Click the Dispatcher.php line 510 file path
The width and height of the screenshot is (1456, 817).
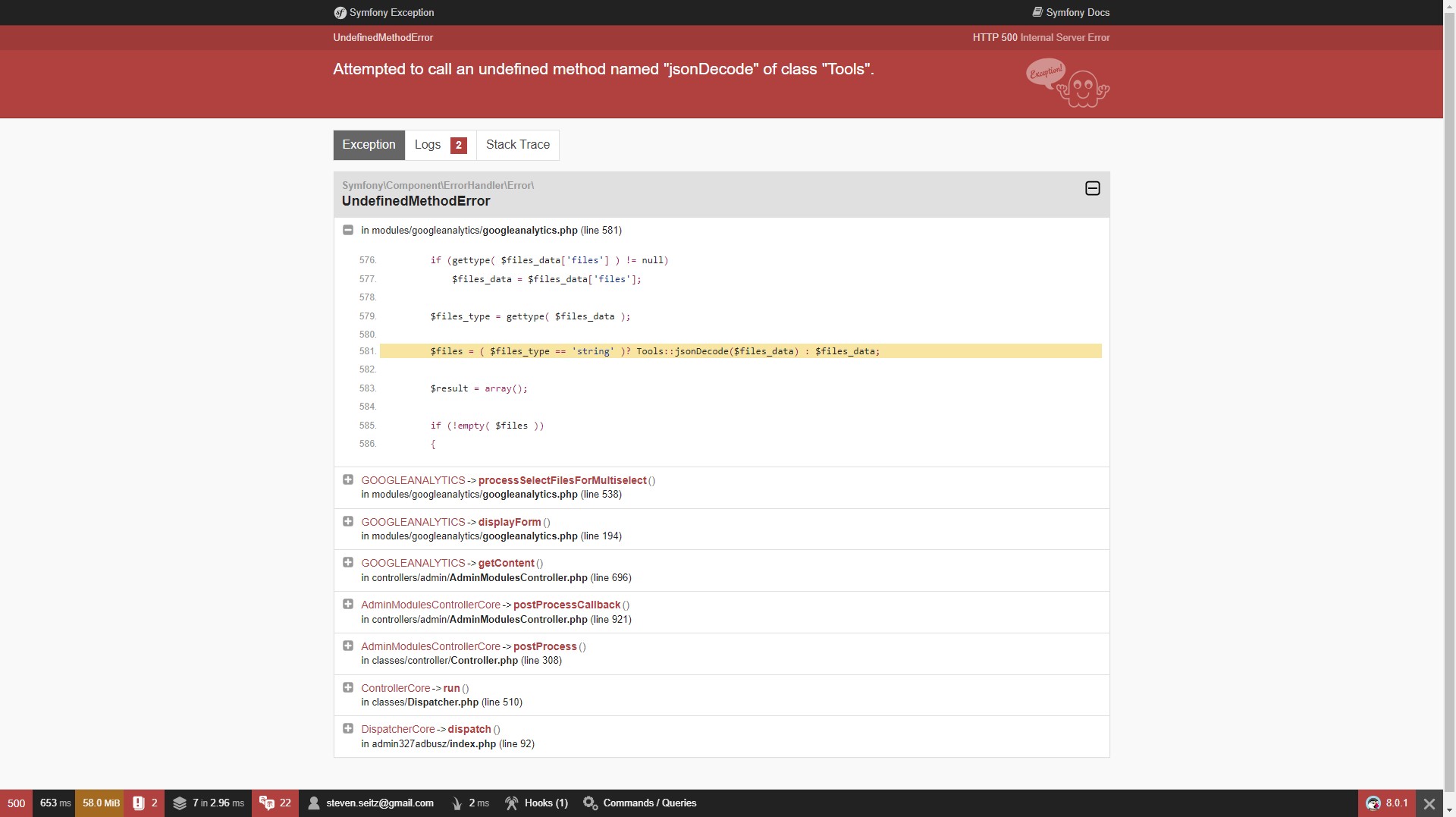(442, 702)
